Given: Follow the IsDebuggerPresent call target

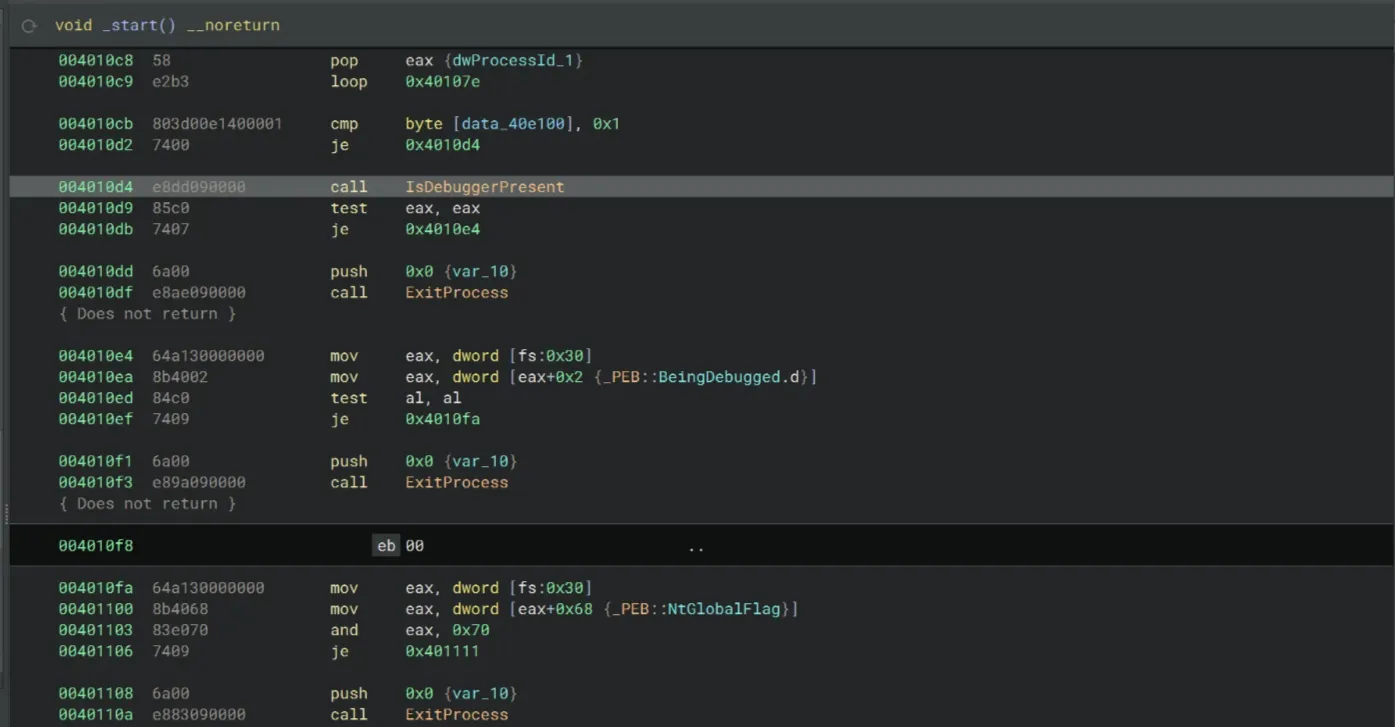Looking at the screenshot, I should pos(484,187).
